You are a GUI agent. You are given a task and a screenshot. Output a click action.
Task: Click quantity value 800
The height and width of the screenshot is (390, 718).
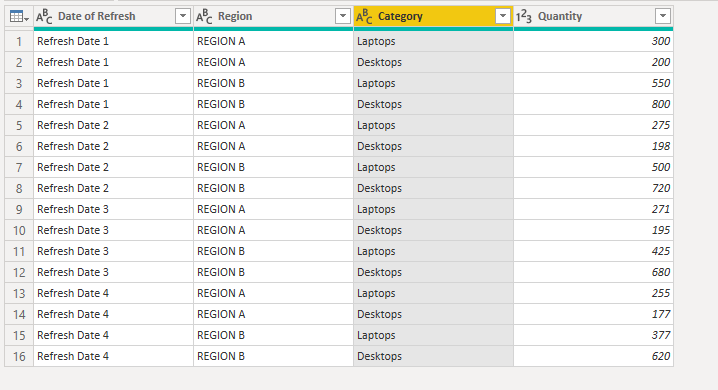661,104
